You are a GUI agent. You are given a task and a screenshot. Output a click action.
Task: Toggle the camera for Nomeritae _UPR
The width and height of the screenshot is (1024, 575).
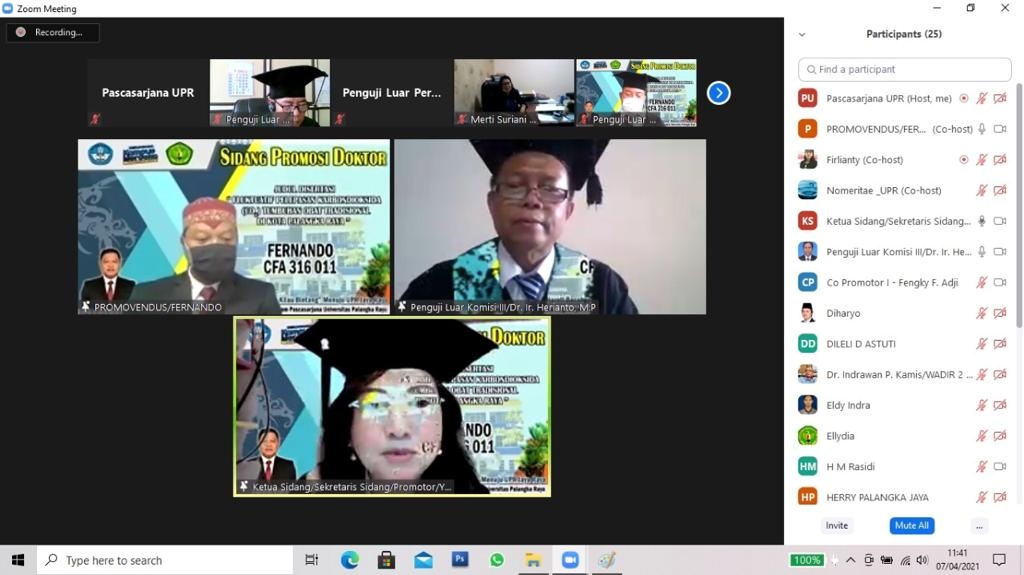point(999,191)
